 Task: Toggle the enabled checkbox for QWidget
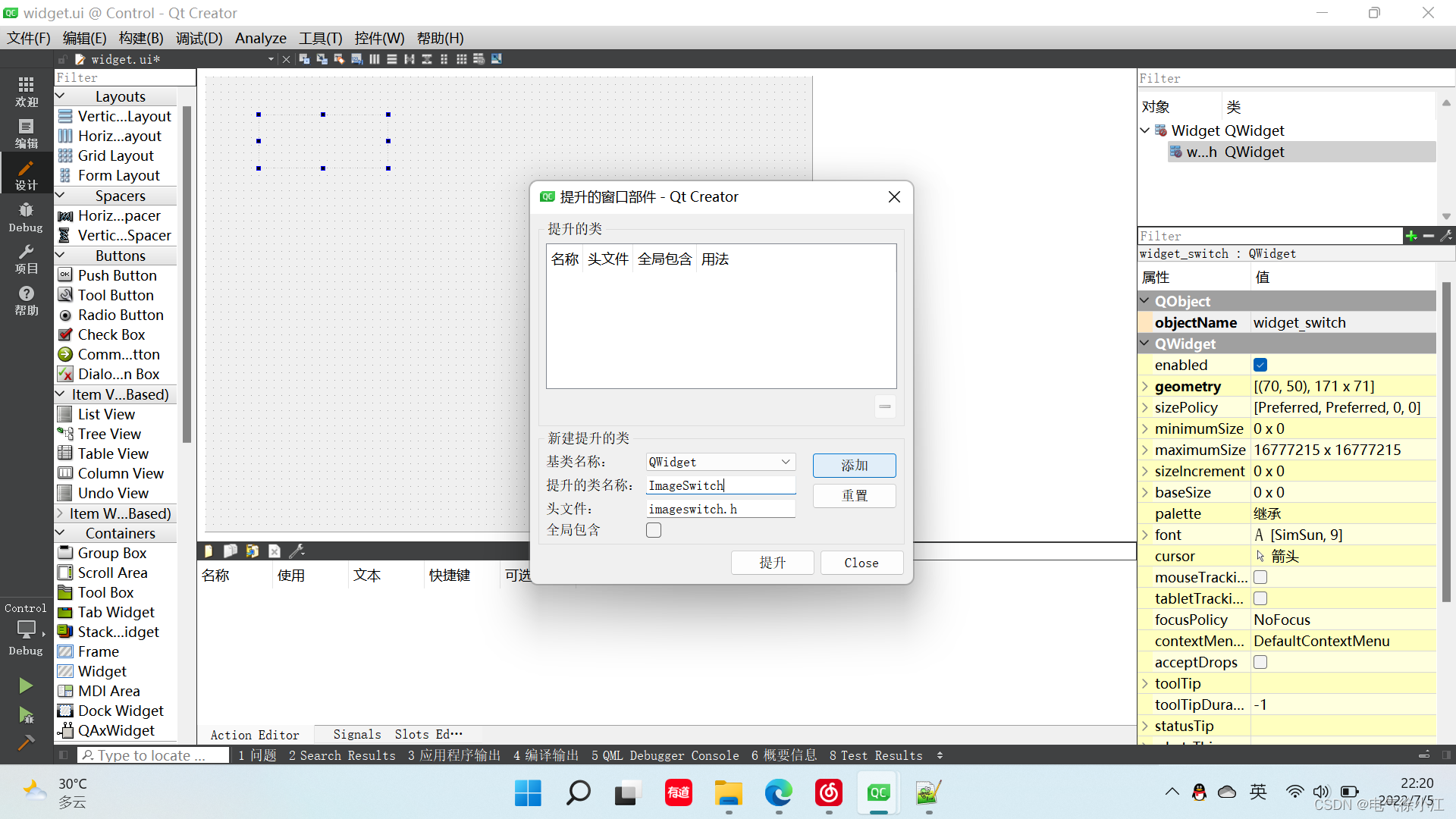1260,365
